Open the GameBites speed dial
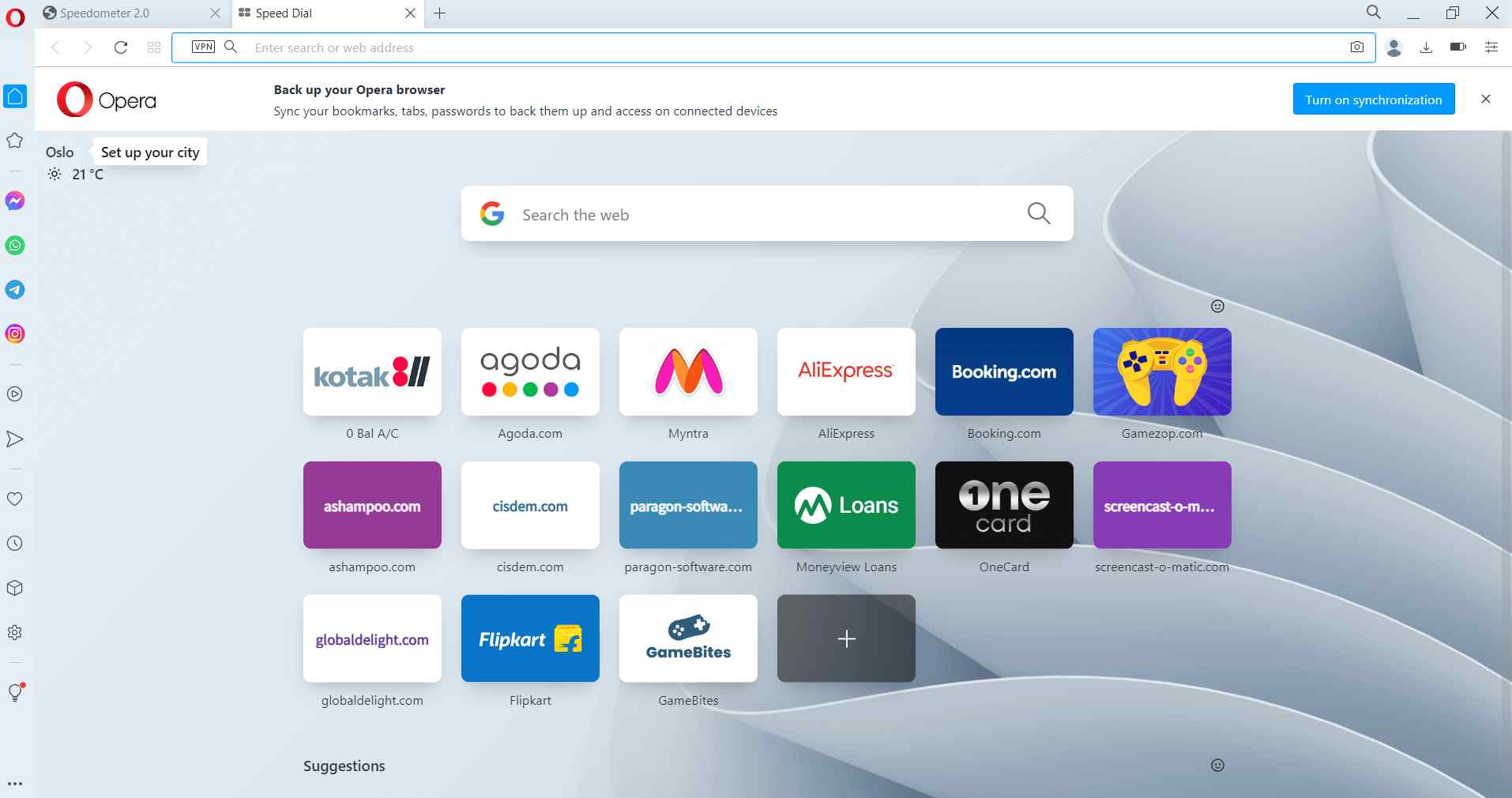Screen dimensions: 1512x798 [x=688, y=639]
